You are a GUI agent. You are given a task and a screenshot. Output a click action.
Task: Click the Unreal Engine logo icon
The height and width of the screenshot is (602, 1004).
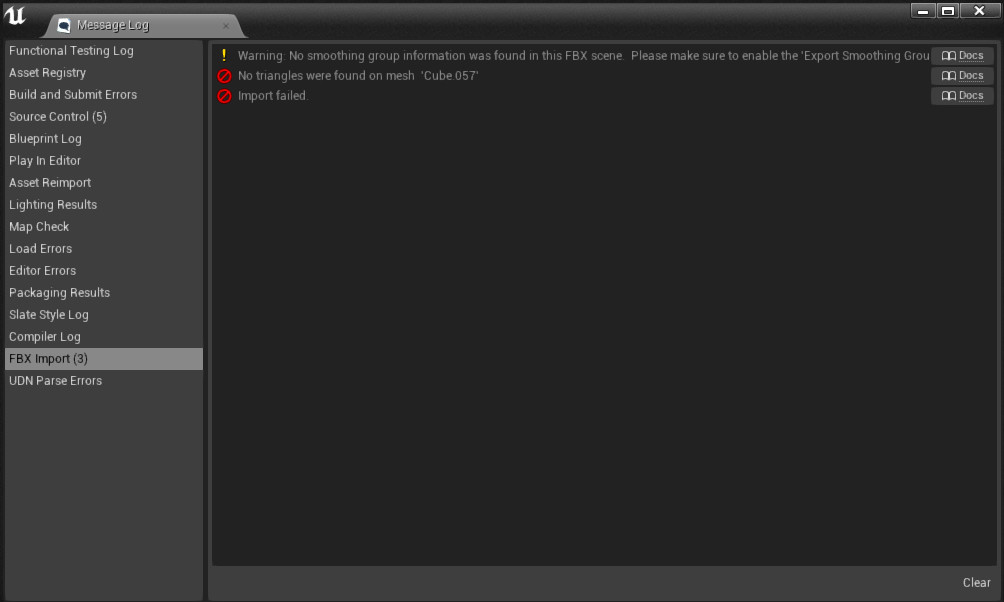tap(15, 15)
